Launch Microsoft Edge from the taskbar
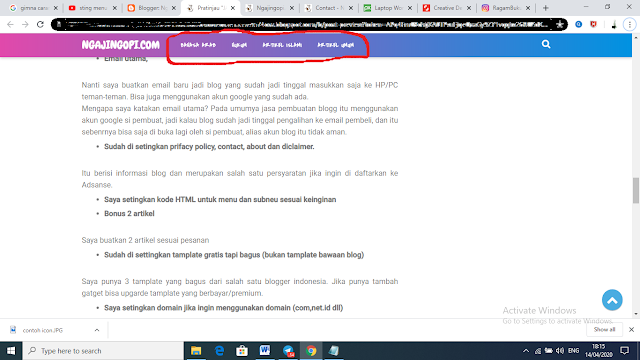 pos(219,351)
